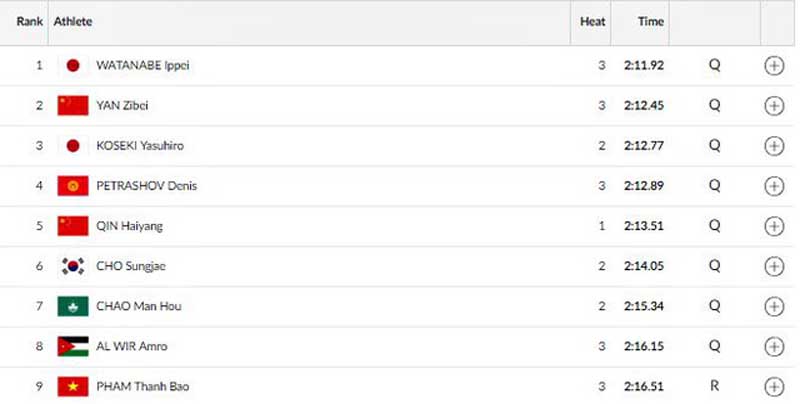Click plus icon beside PETRASHOV Denis

(x=774, y=186)
